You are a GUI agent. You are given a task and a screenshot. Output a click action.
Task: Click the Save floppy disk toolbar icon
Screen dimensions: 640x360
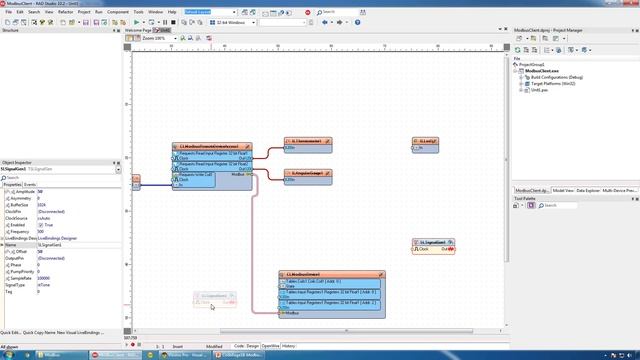pos(86,22)
